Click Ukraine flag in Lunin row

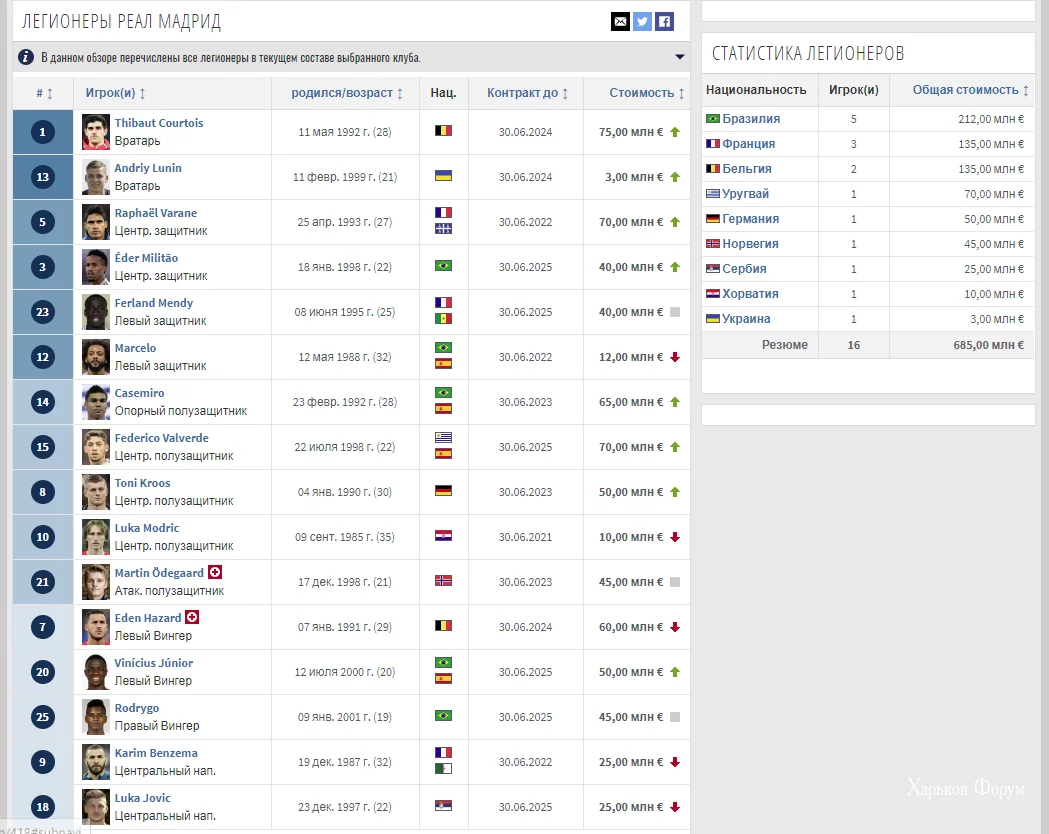click(x=443, y=175)
